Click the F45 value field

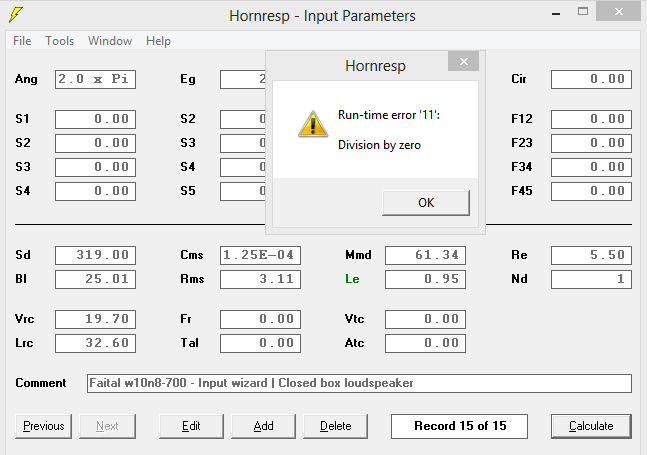tap(591, 191)
